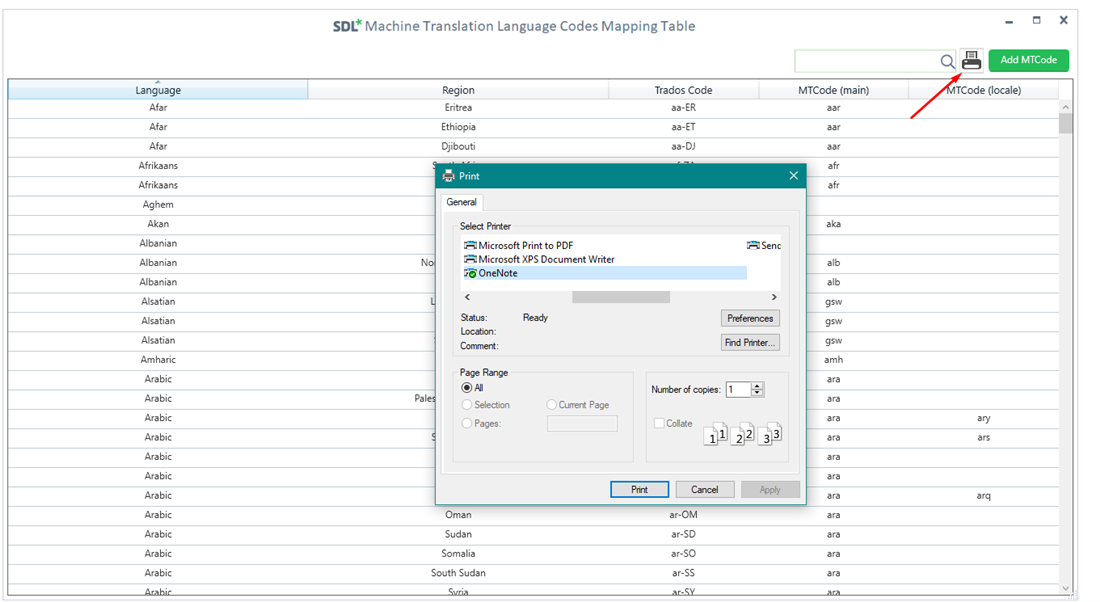
Task: Click the table scrollbar down arrow
Action: point(1066,589)
